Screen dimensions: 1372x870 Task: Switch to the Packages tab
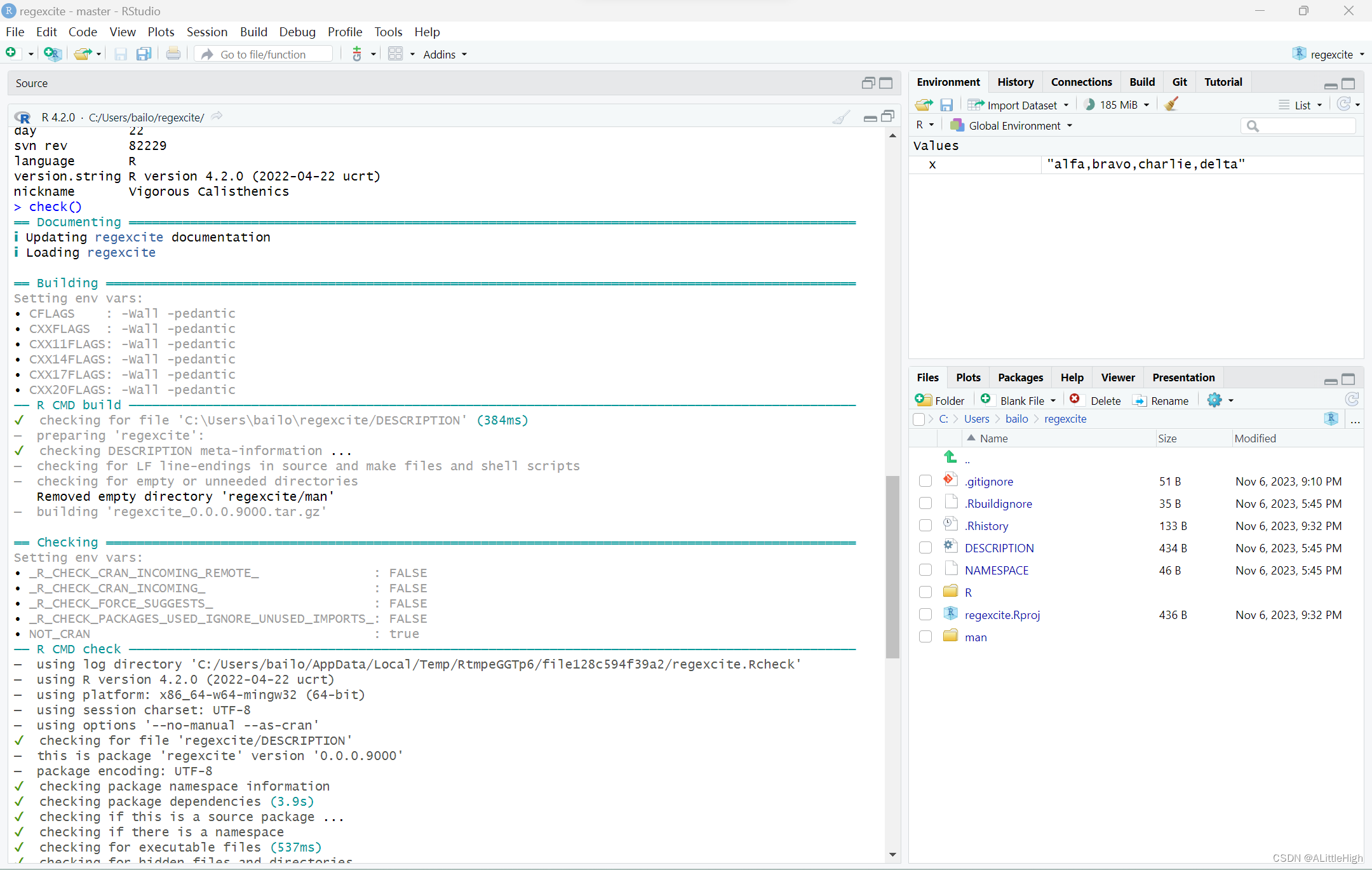[x=1020, y=377]
